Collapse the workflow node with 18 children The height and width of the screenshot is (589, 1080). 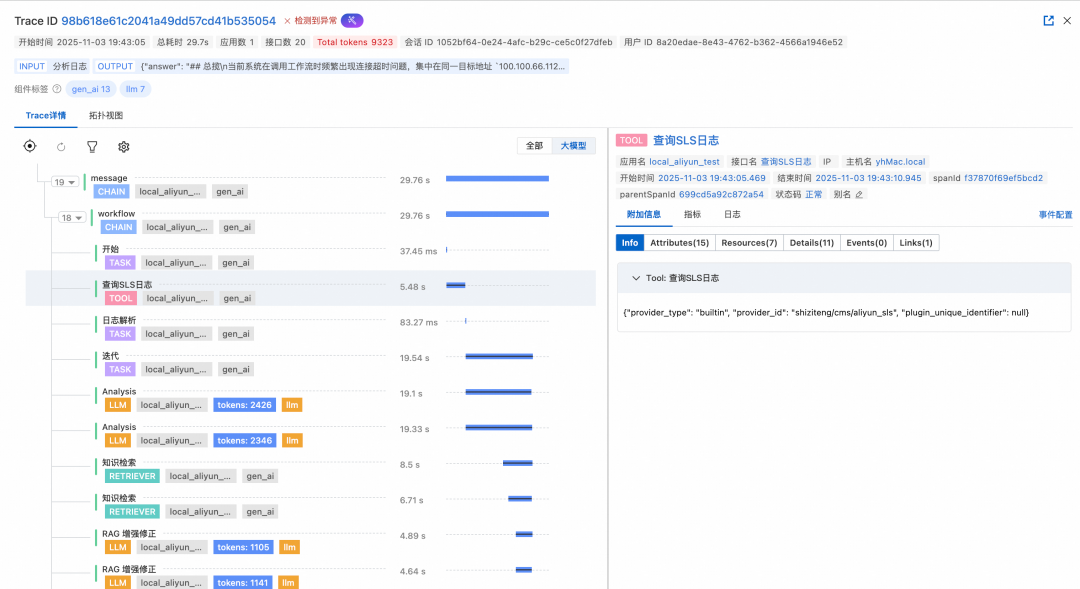pos(71,218)
